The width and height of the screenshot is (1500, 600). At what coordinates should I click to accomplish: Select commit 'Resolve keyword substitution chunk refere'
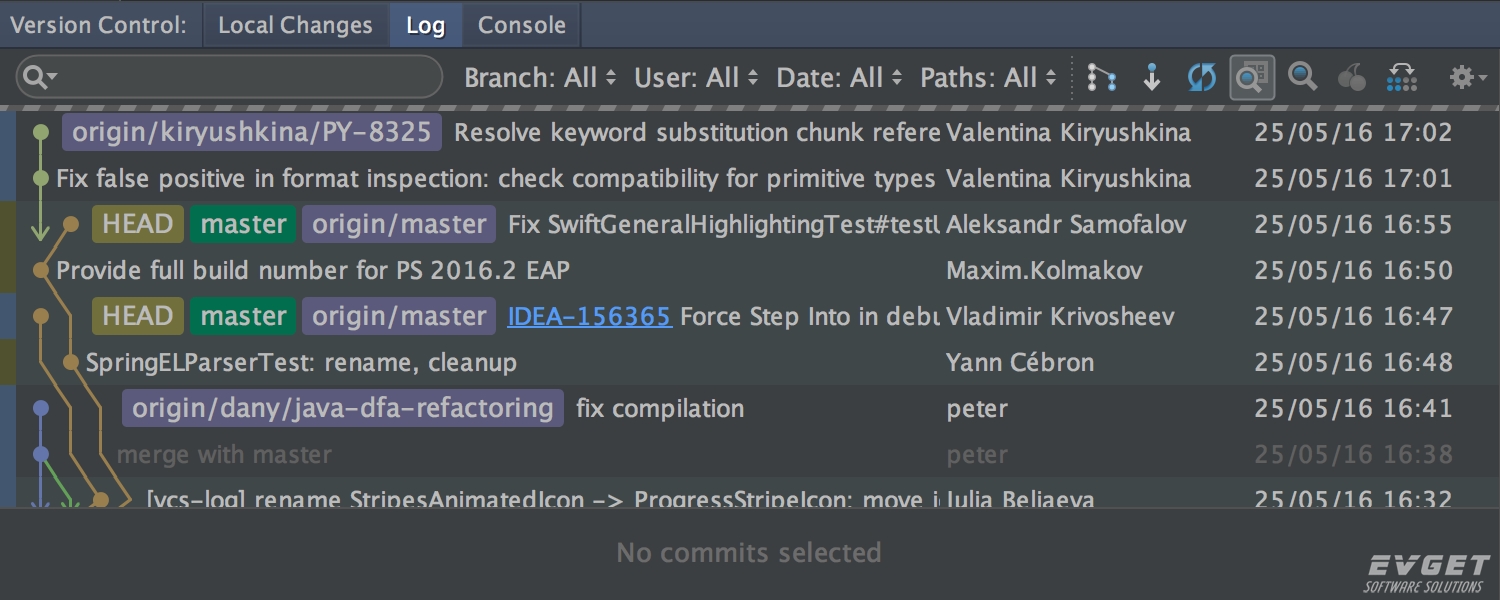click(x=697, y=133)
